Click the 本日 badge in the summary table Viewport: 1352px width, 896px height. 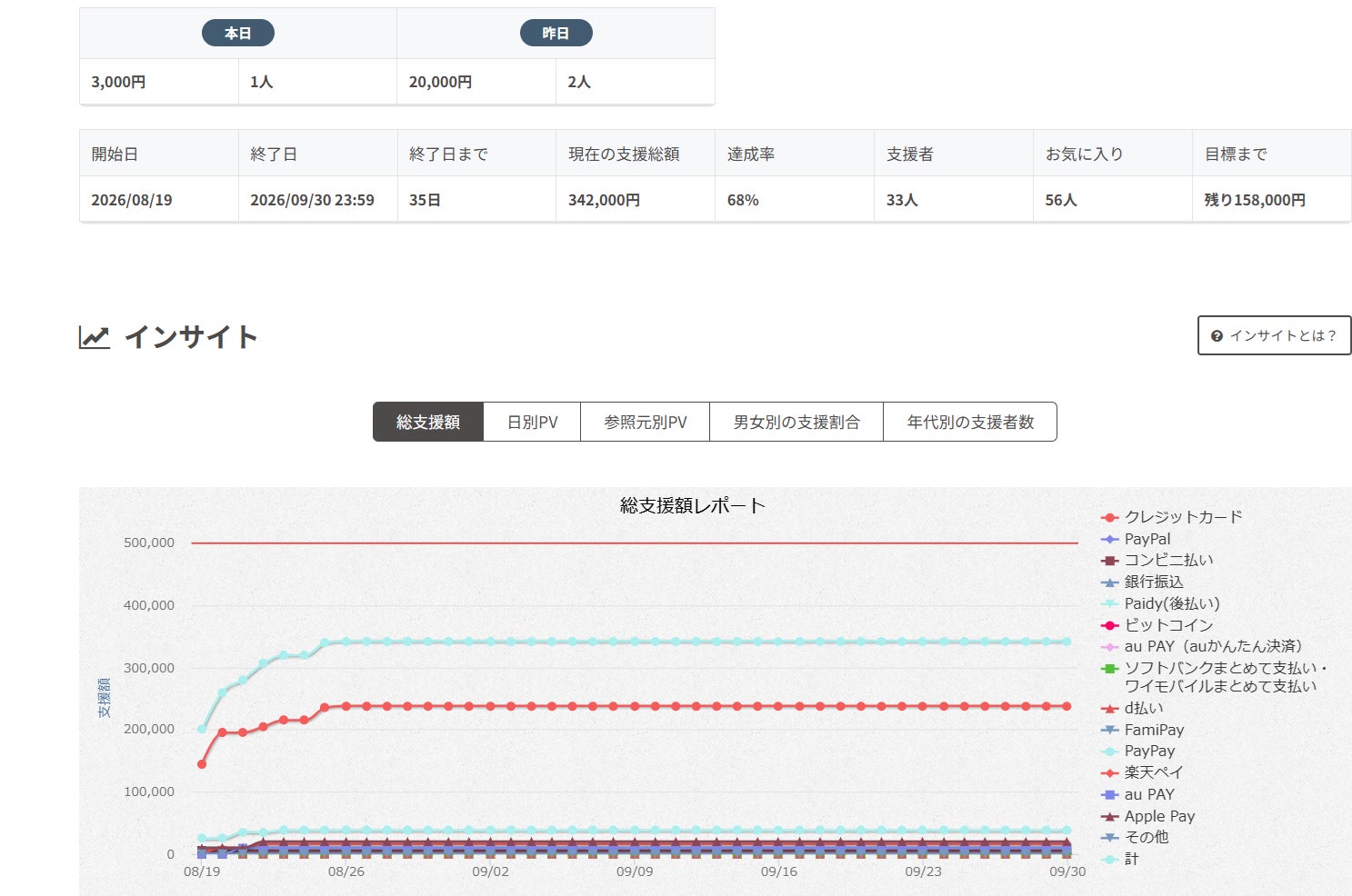238,33
